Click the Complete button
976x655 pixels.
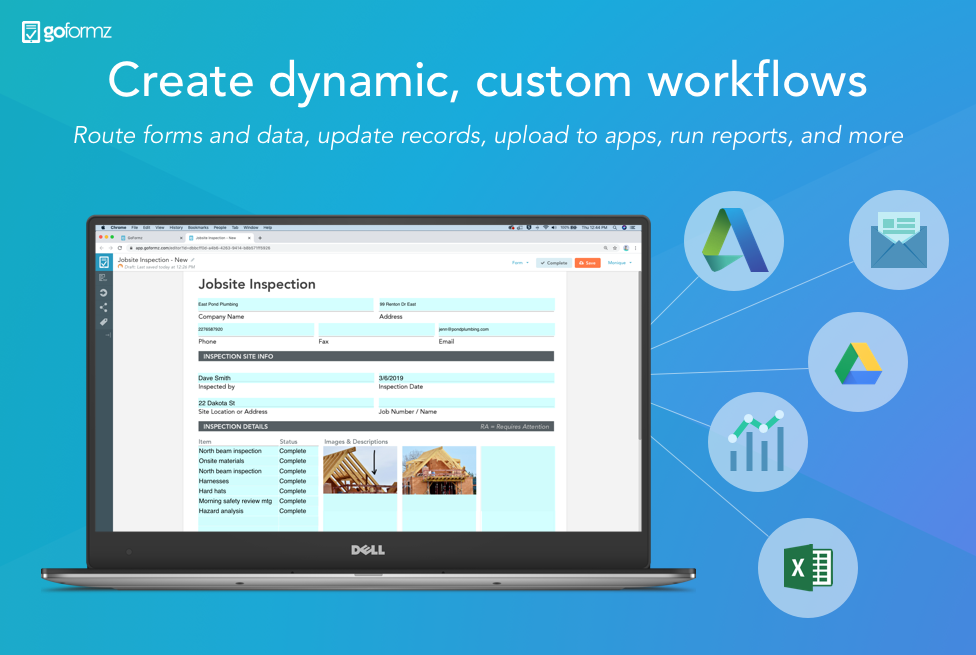[553, 263]
